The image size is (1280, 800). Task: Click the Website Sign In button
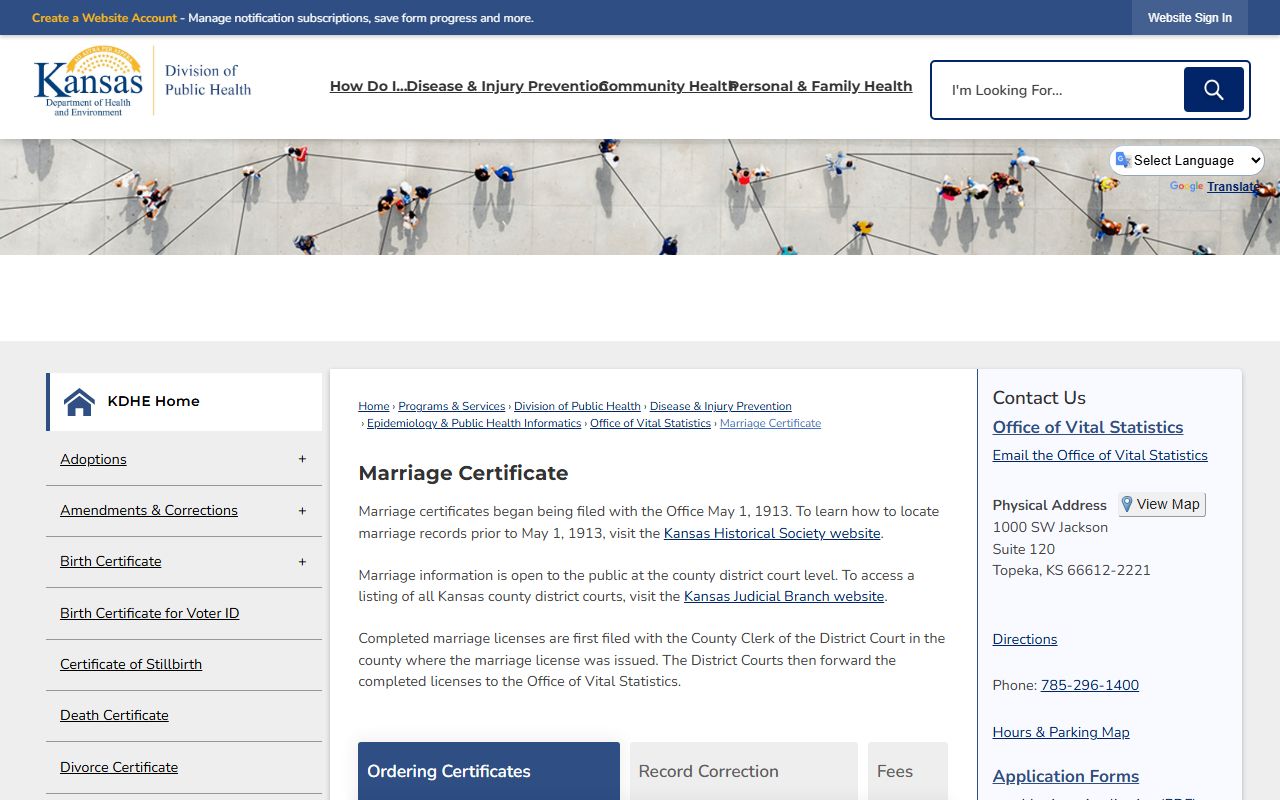point(1190,18)
